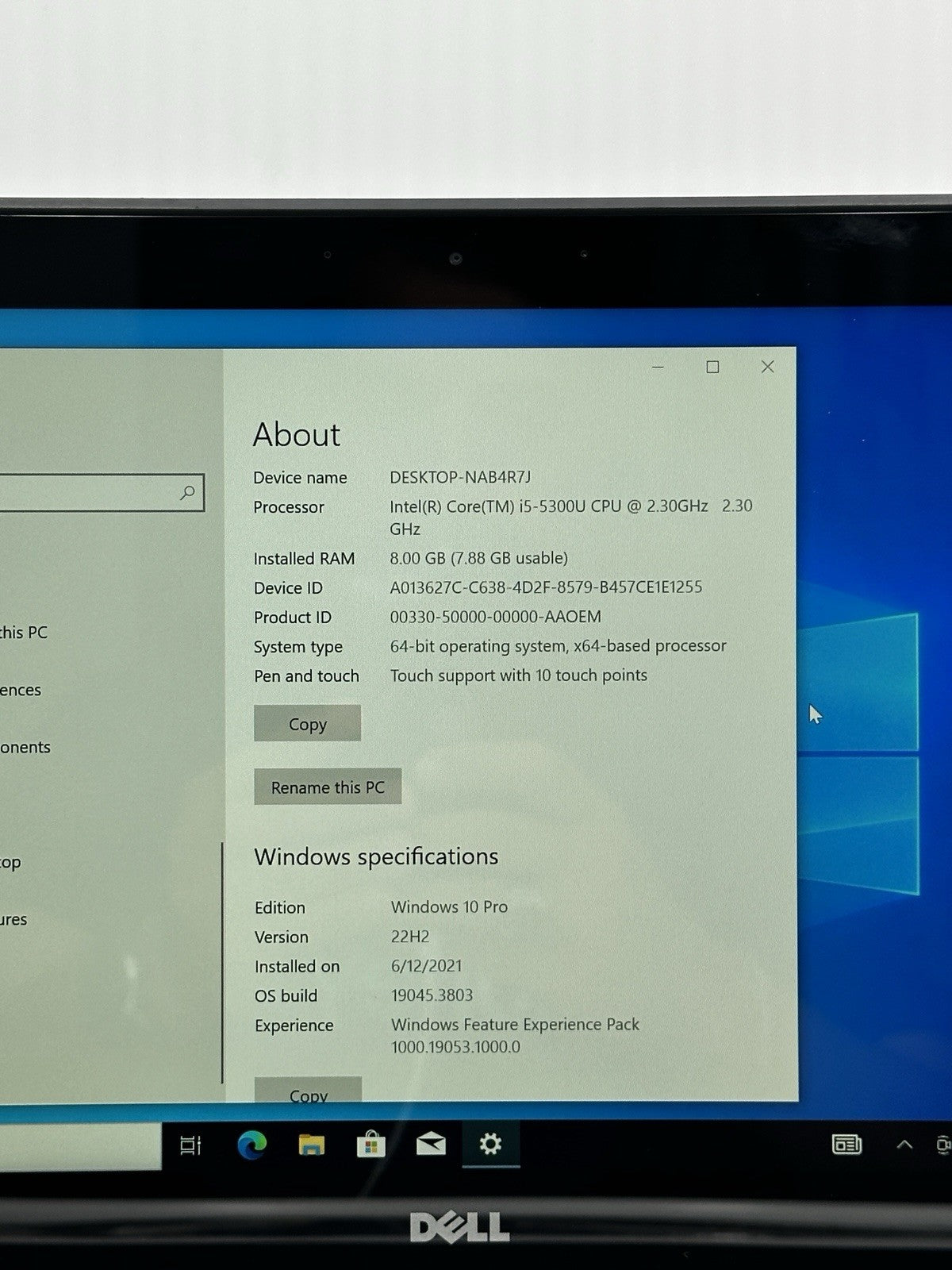Minimize the Settings window

tap(658, 367)
